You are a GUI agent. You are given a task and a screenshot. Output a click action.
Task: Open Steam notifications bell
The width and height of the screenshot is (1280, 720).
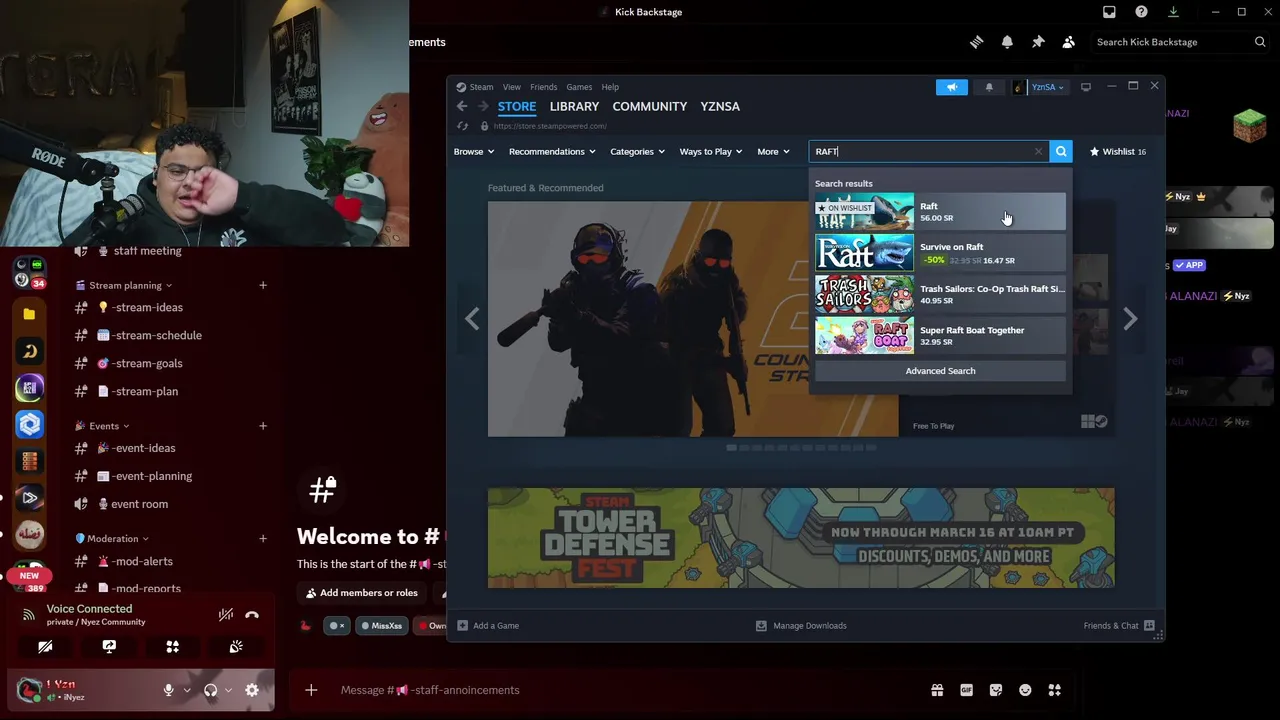click(989, 87)
